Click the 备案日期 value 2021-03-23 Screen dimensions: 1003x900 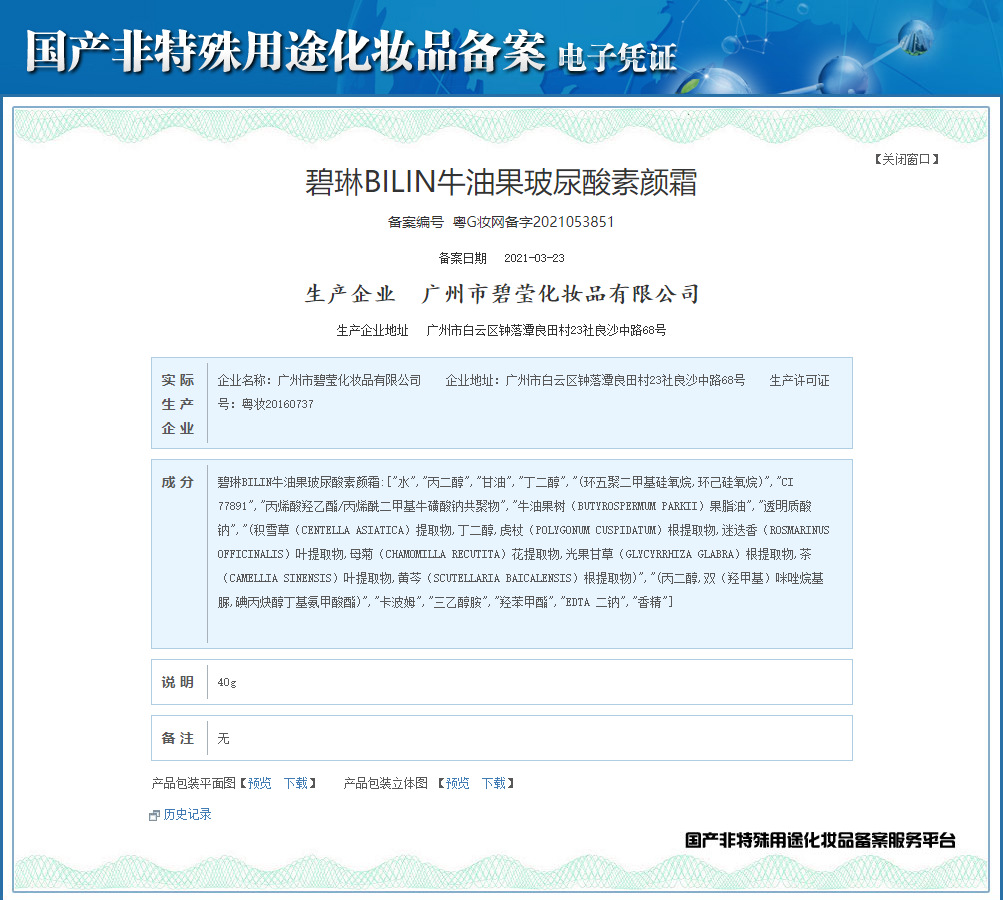(x=534, y=258)
